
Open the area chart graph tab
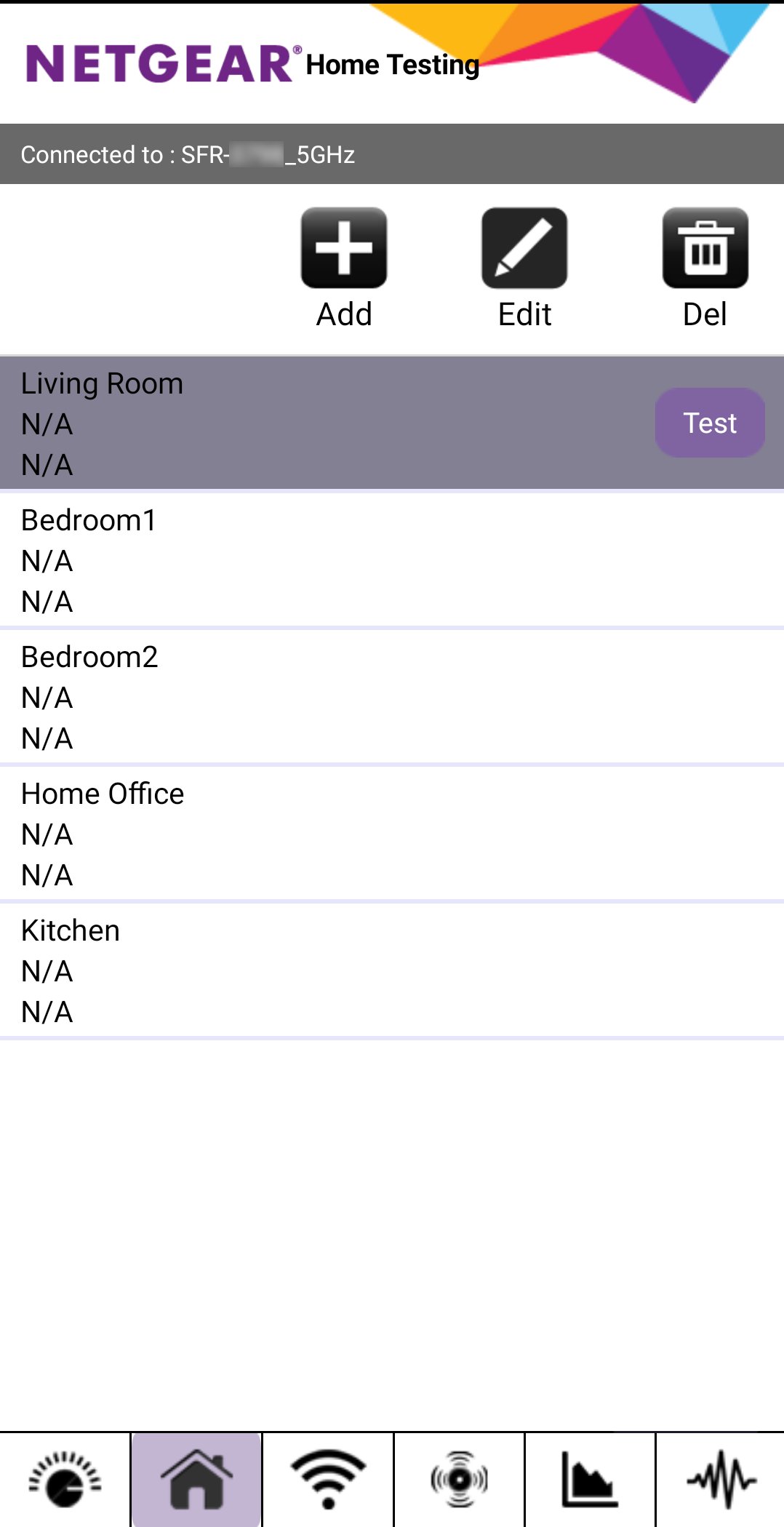pyautogui.click(x=590, y=1480)
